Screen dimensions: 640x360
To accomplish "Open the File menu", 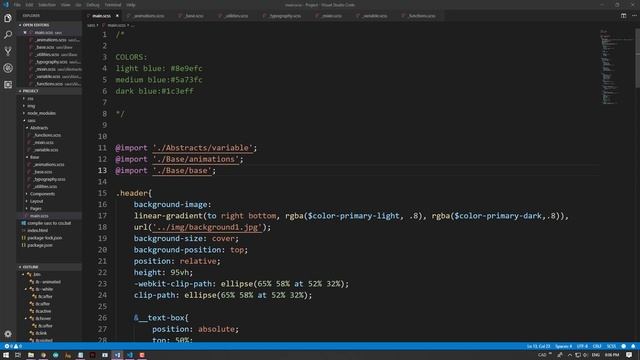I will 17,5.
